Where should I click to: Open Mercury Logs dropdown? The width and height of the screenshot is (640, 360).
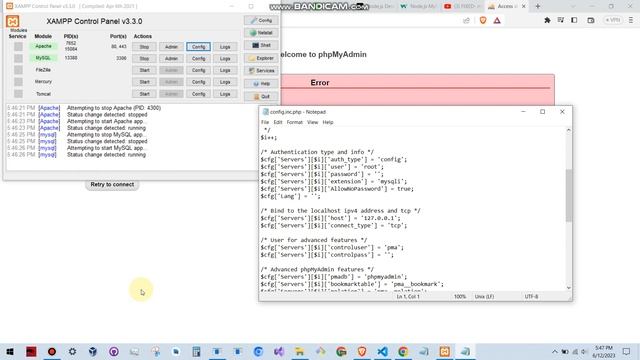tap(225, 82)
